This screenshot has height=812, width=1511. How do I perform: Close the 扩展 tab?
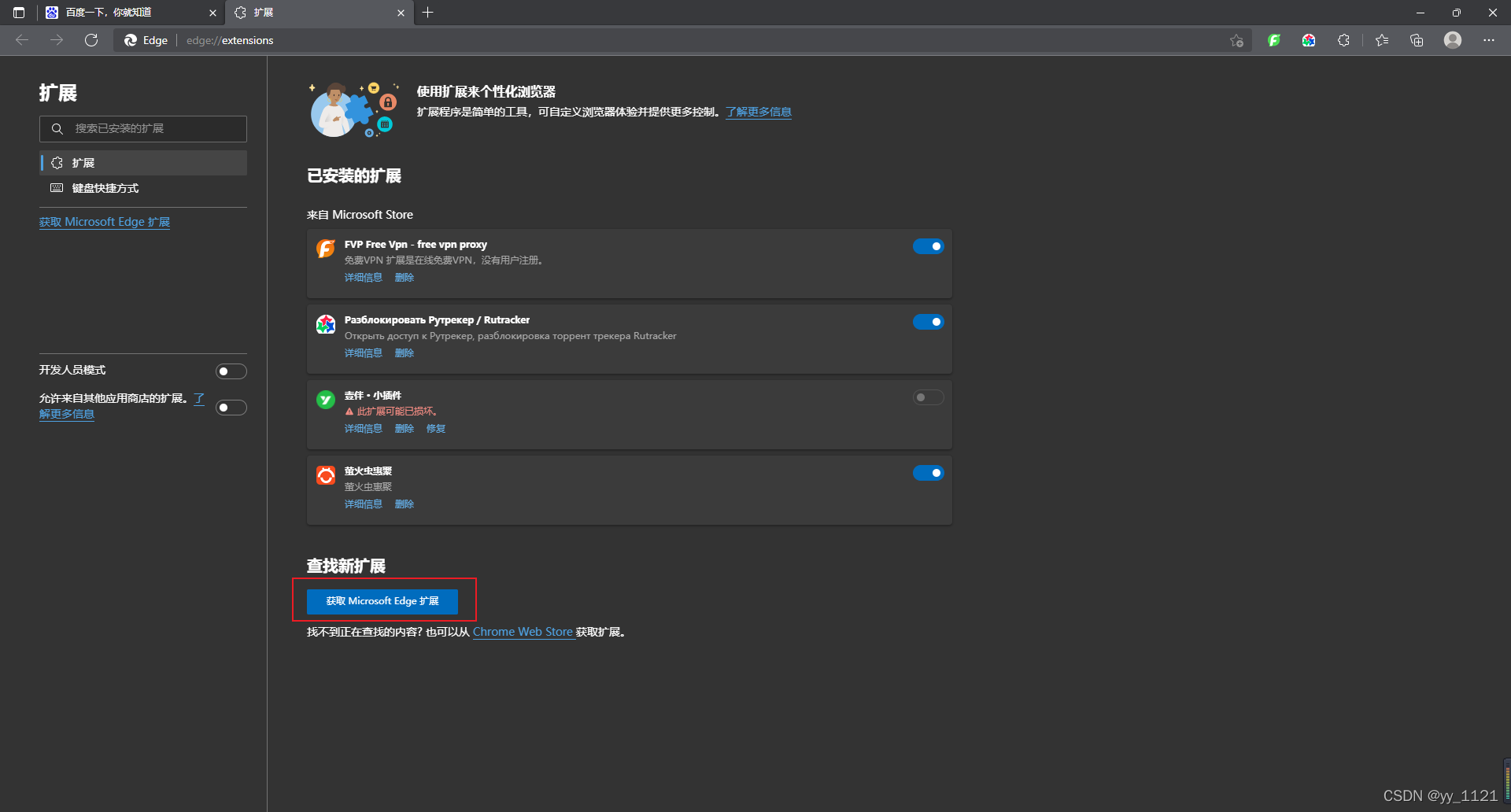tap(401, 13)
